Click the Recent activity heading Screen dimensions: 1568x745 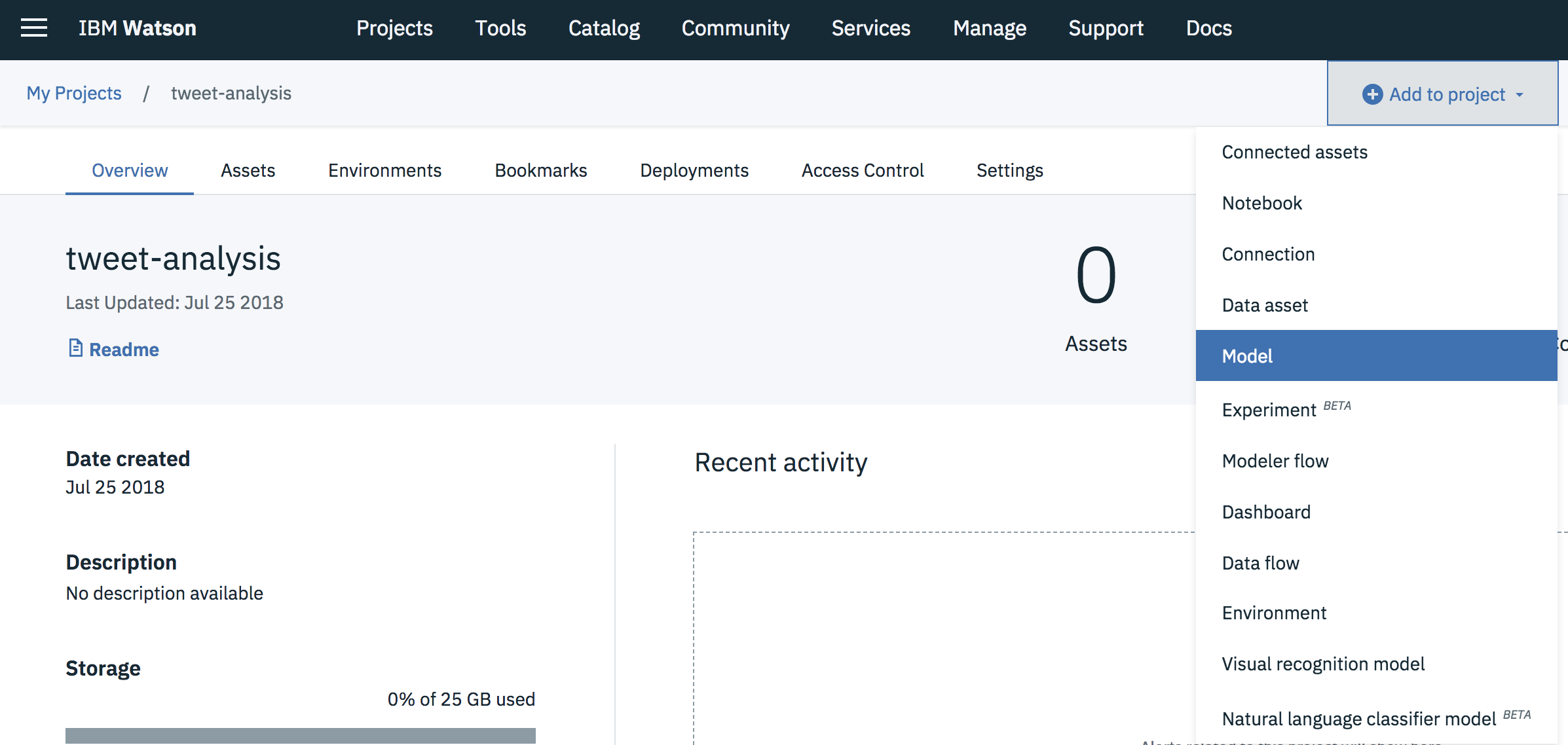(781, 463)
